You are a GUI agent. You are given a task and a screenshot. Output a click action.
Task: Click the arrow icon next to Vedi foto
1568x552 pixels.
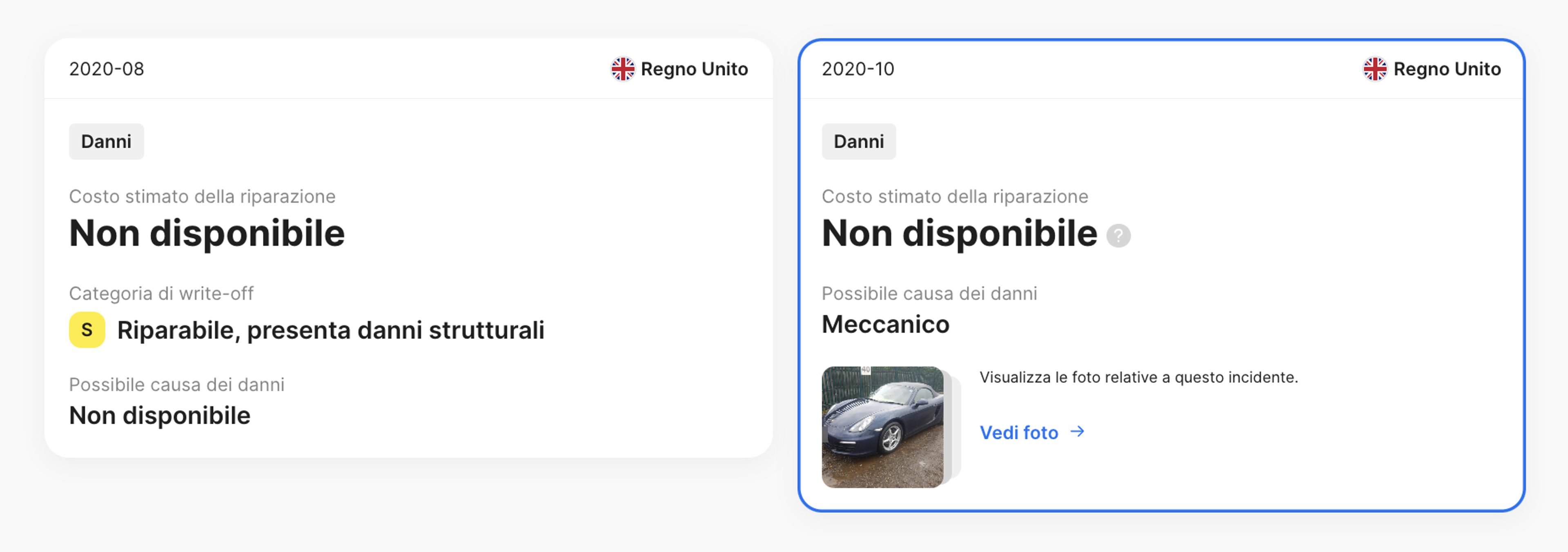pyautogui.click(x=1078, y=432)
